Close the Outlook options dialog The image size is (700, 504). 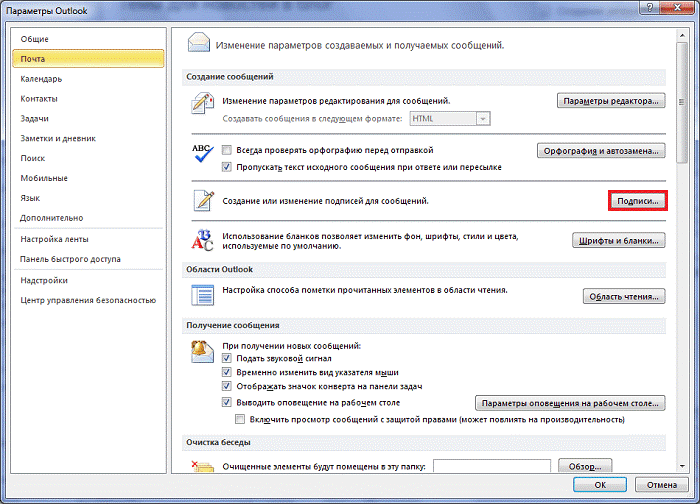click(677, 7)
